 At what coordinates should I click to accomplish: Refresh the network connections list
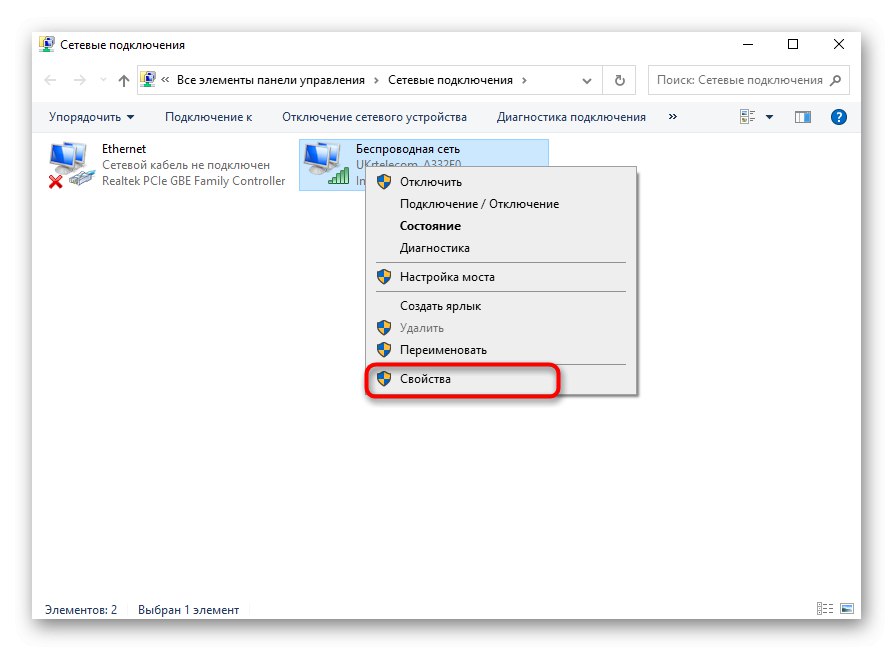pos(620,80)
